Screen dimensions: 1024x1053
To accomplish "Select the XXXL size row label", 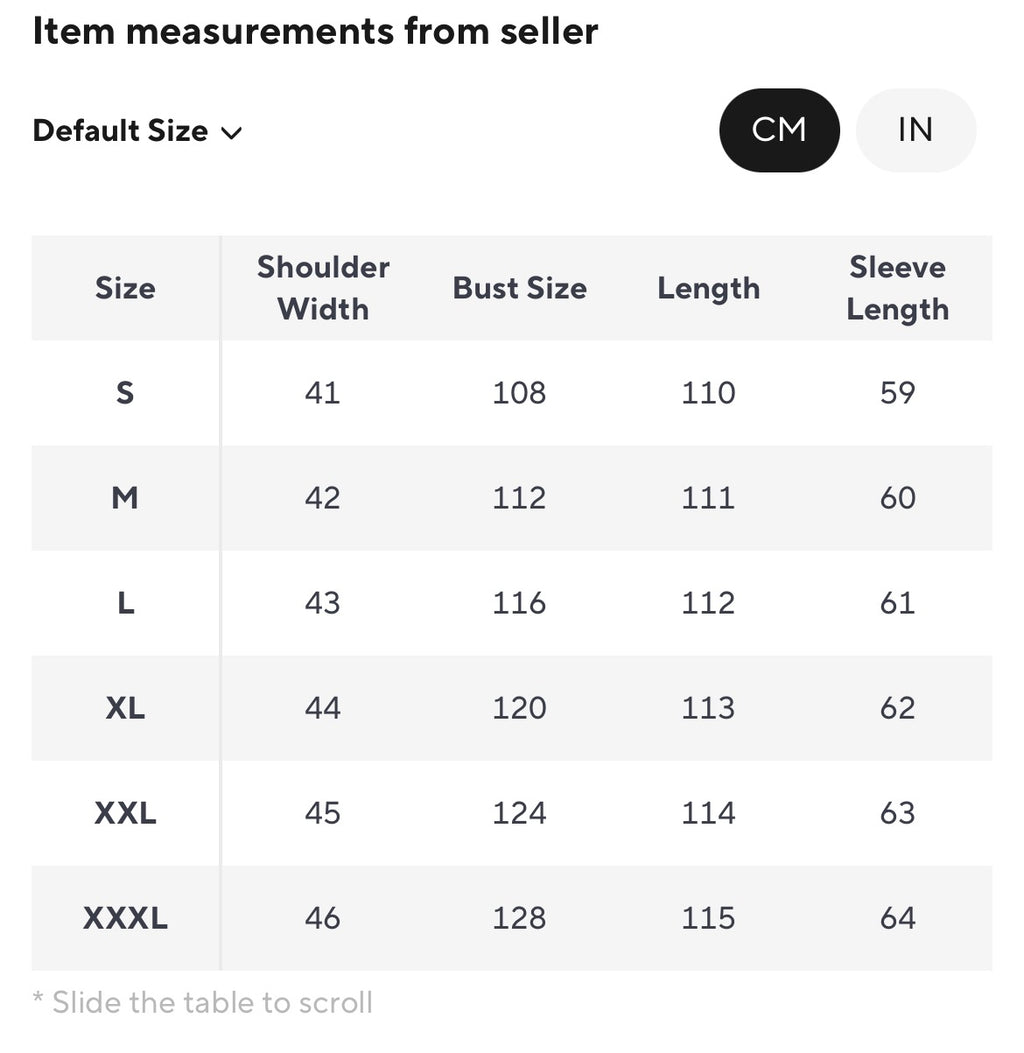I will [x=125, y=918].
